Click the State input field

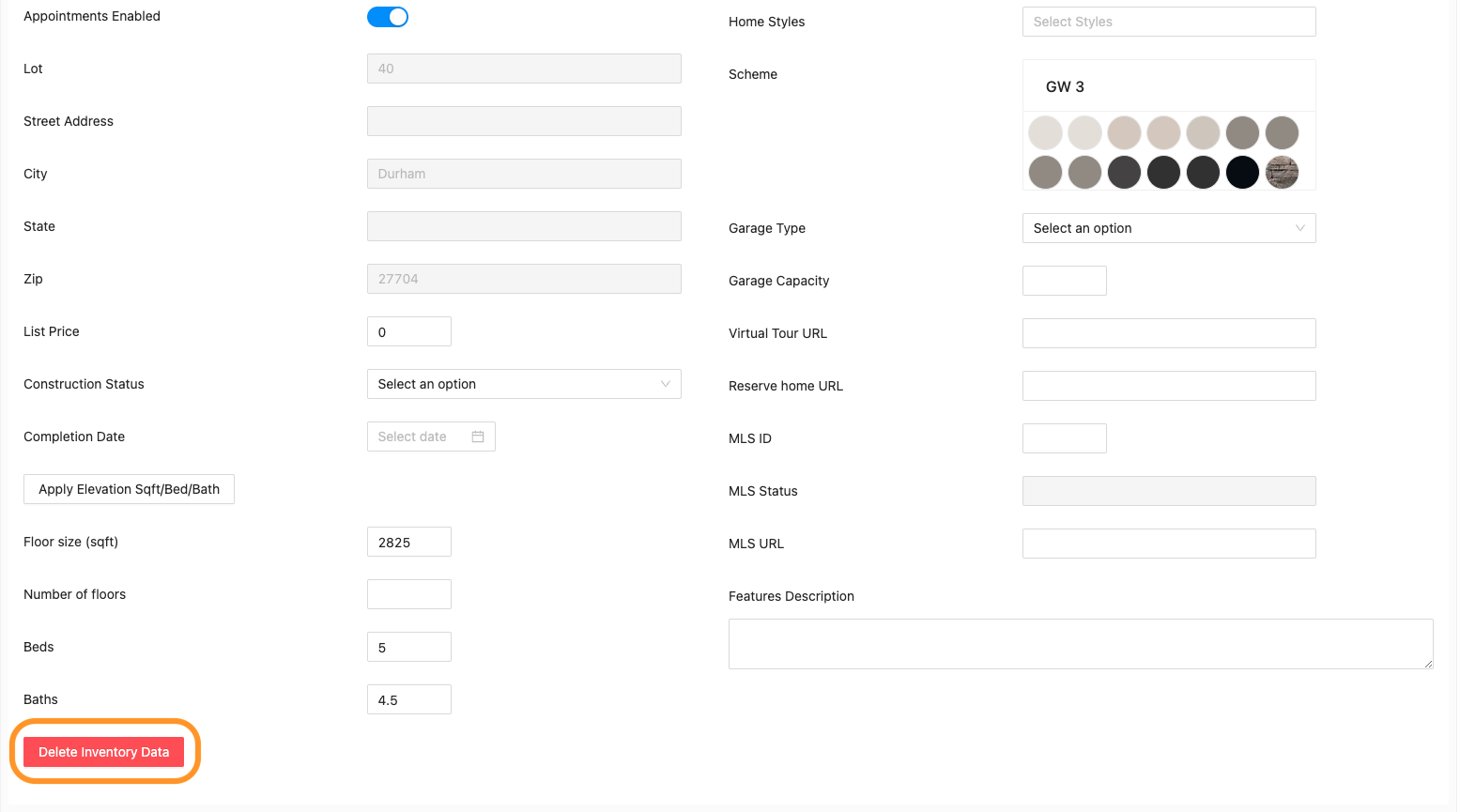pos(524,226)
